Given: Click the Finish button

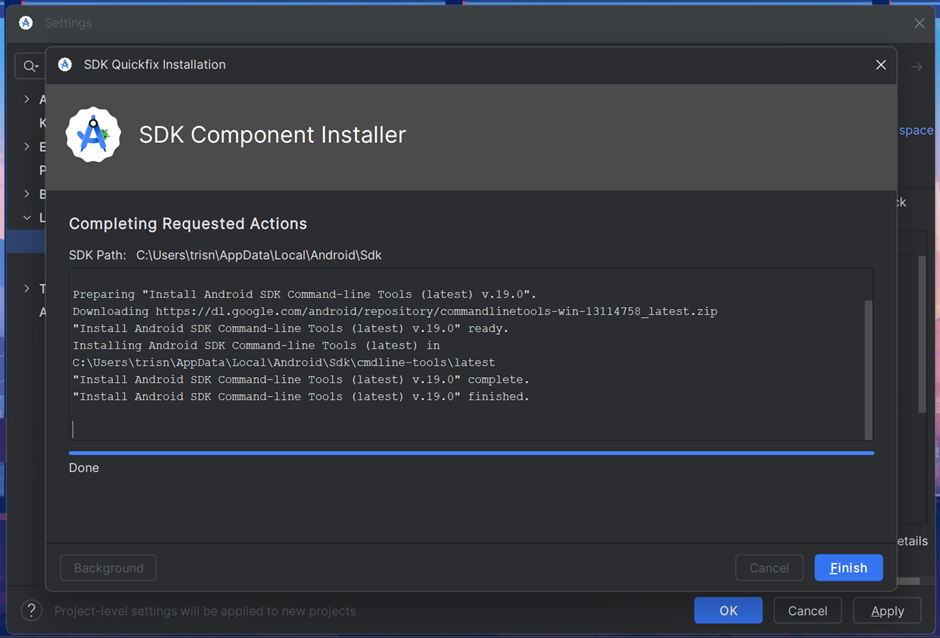Looking at the screenshot, I should (x=848, y=567).
